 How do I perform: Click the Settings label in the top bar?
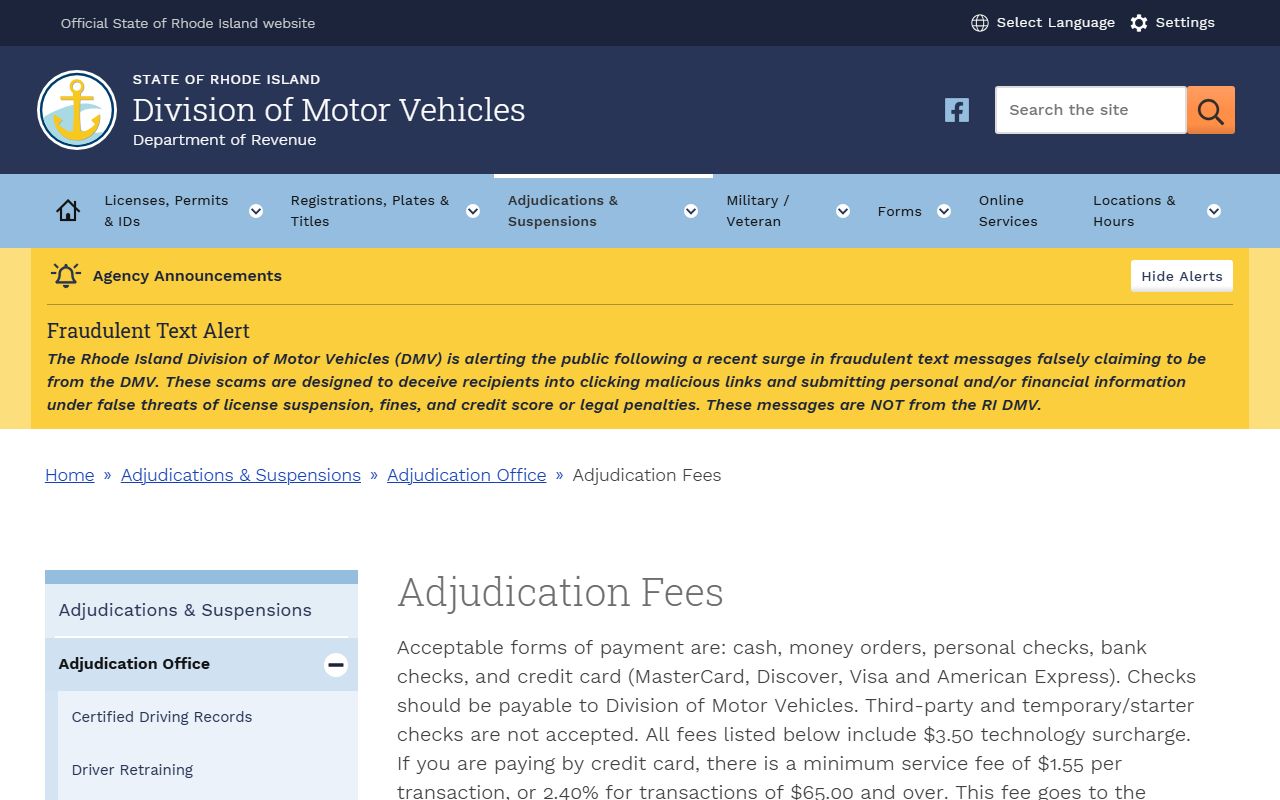click(1185, 23)
